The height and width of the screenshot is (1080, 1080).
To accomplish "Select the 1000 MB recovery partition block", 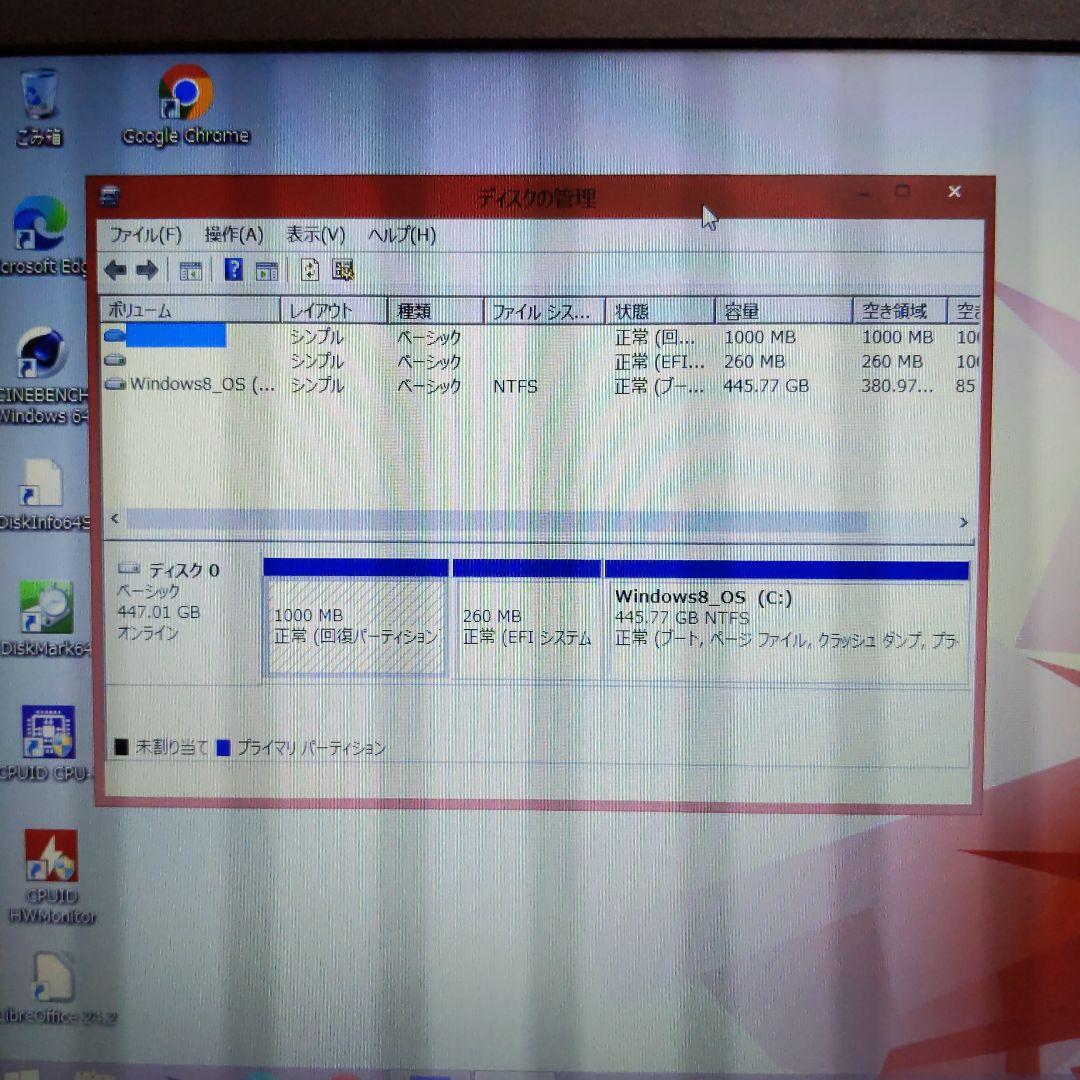I will click(355, 618).
